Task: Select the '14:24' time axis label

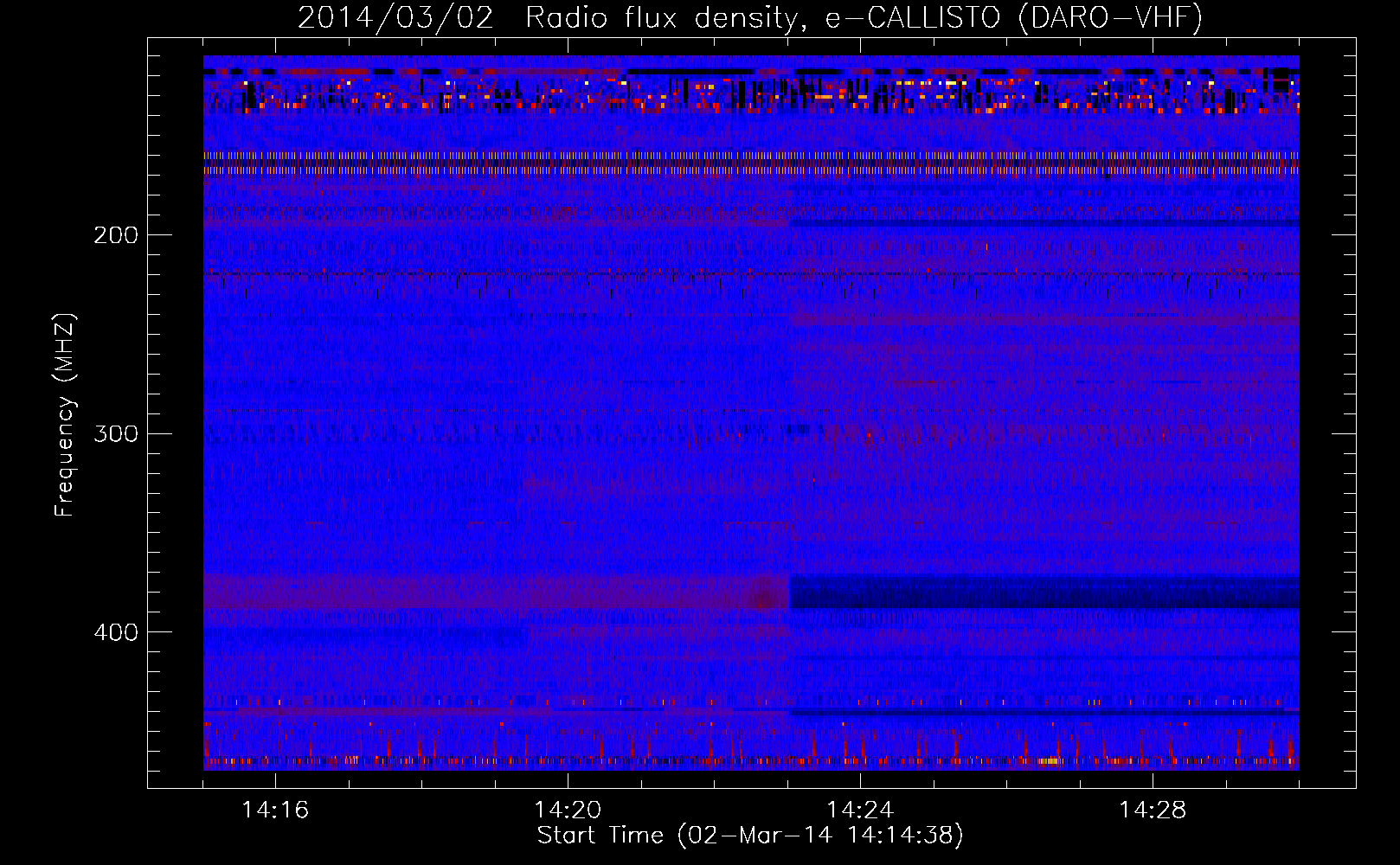Action: [x=860, y=810]
